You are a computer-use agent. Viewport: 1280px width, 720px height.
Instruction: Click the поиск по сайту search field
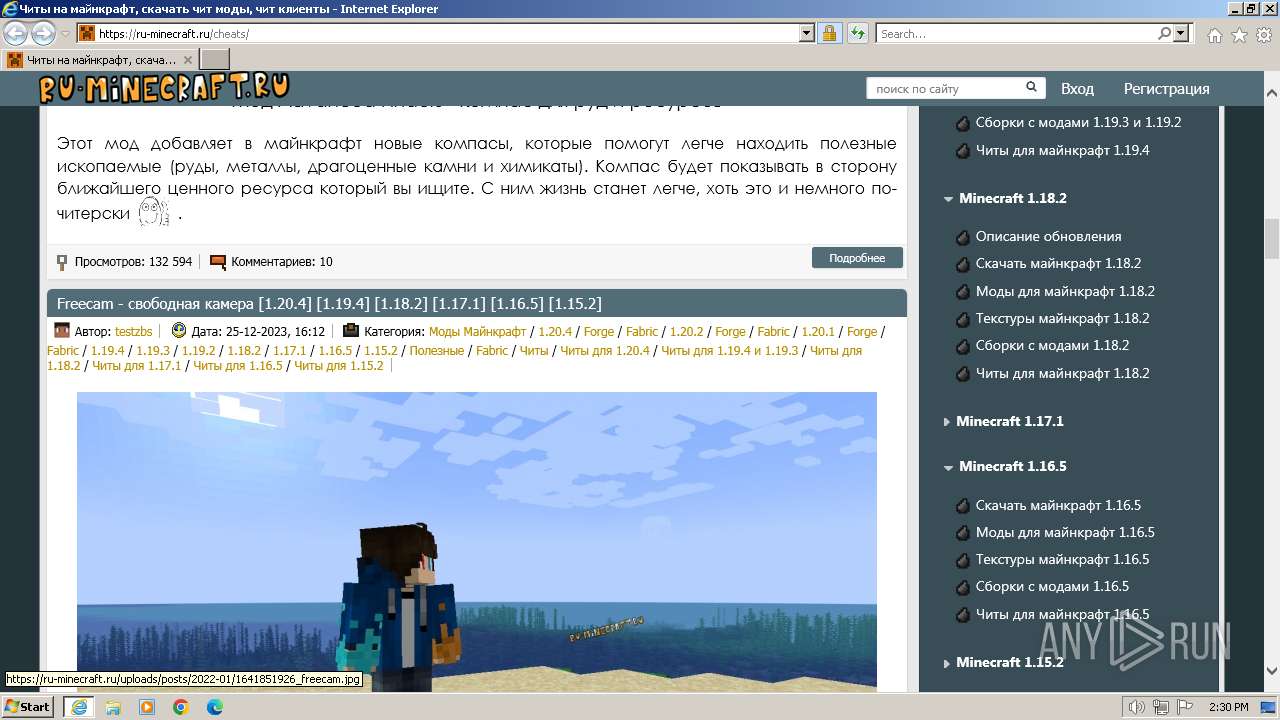(x=945, y=89)
